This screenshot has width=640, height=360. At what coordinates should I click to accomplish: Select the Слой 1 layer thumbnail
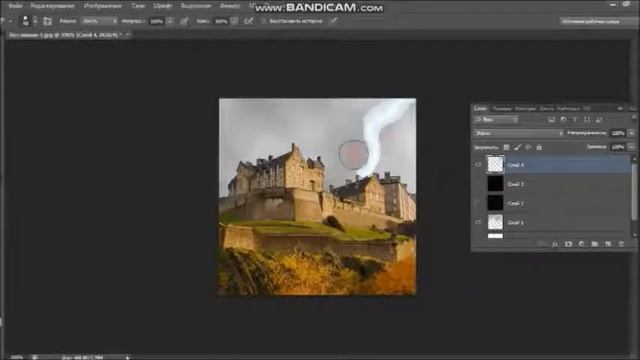pyautogui.click(x=495, y=222)
